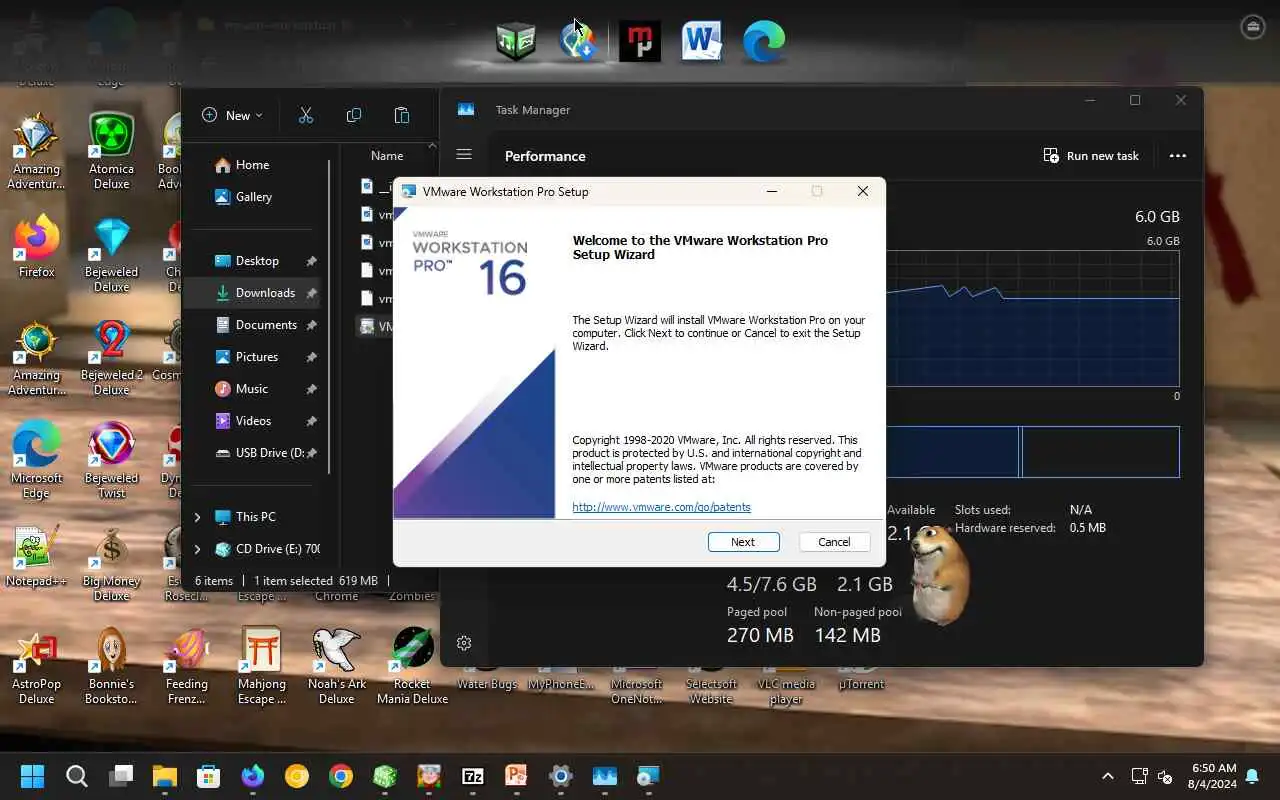The height and width of the screenshot is (800, 1280).
Task: Toggle the Task Manager hamburger navigation menu
Action: click(x=464, y=155)
